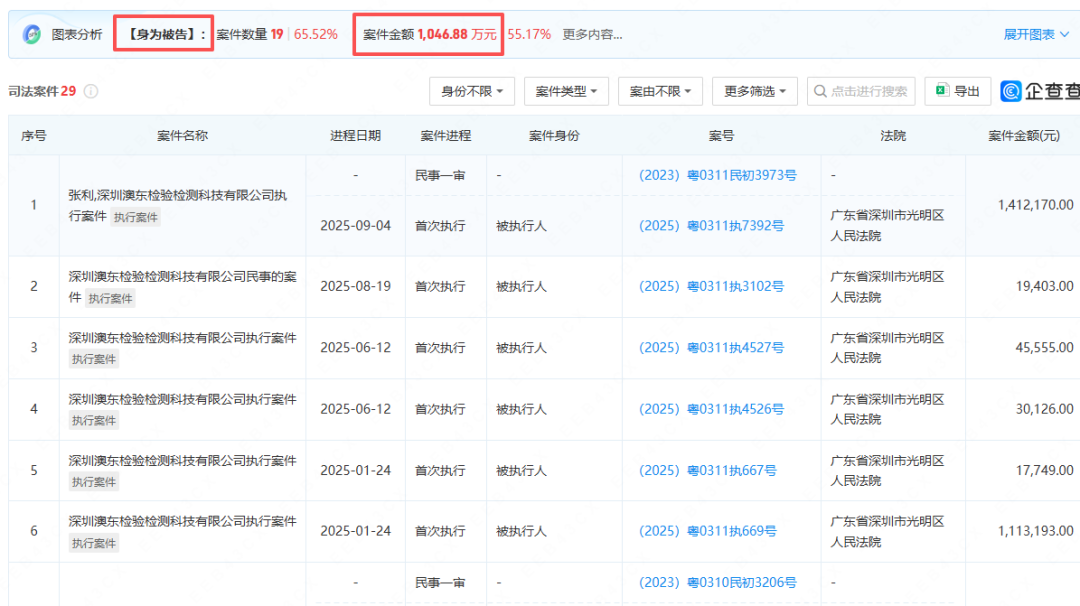Focus the 点击进行搜索 search field

pos(861,92)
